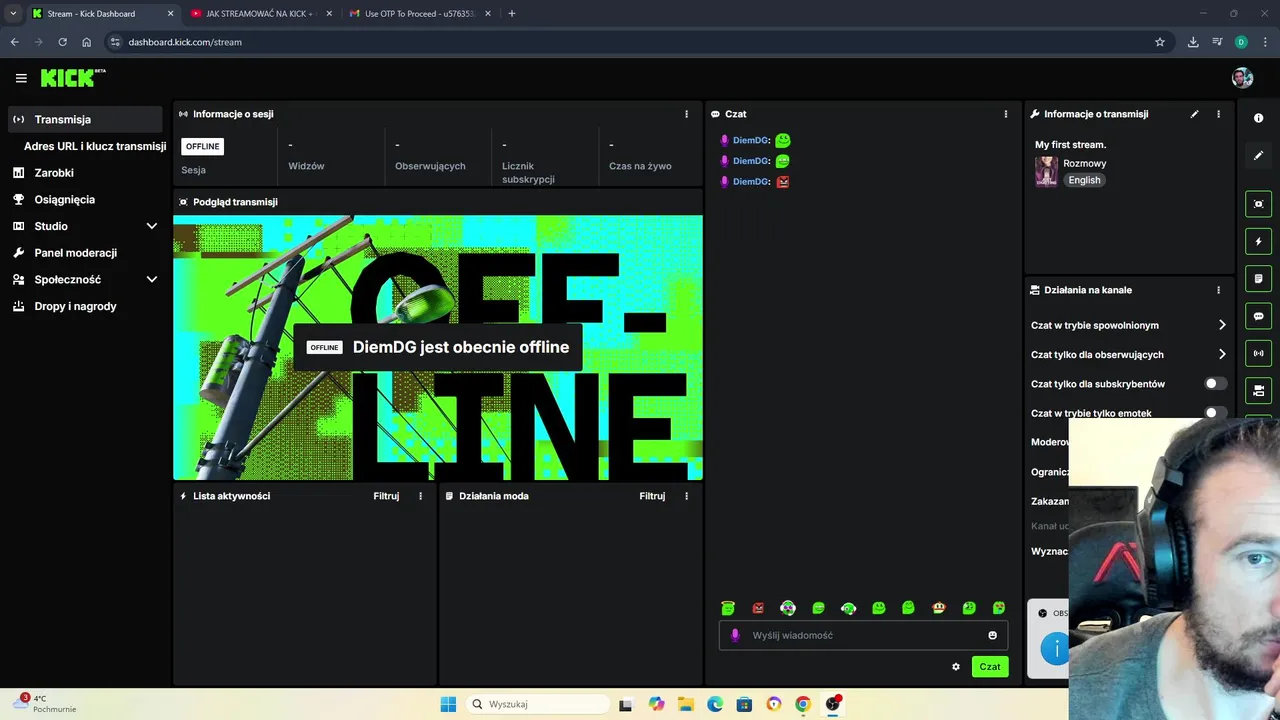The width and height of the screenshot is (1280, 720).
Task: Click the offline stream preview image
Action: [438, 348]
